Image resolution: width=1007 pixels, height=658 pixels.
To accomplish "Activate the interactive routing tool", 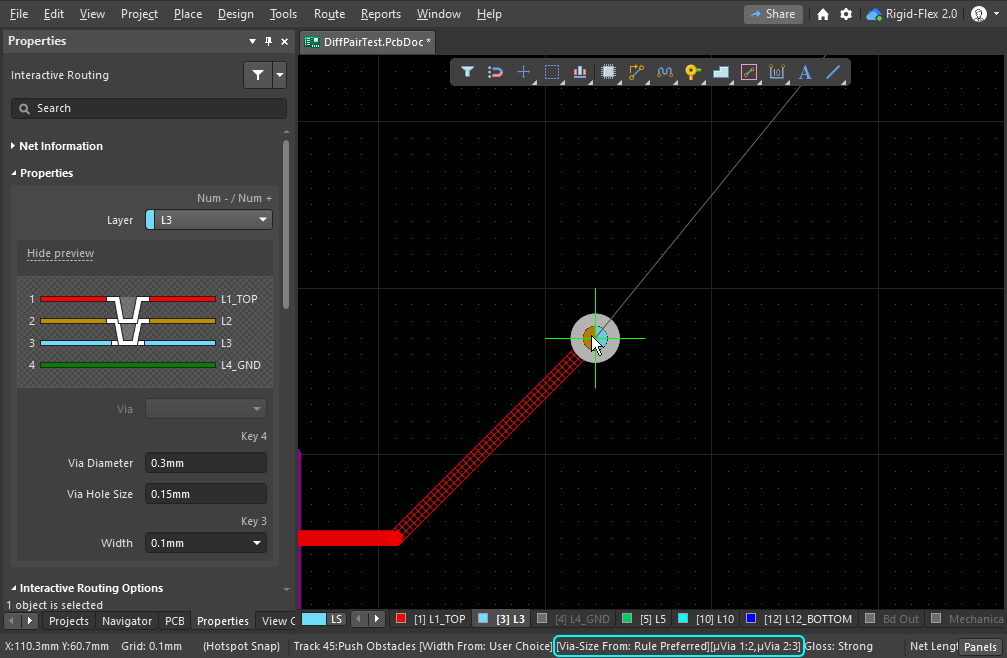I will 636,72.
